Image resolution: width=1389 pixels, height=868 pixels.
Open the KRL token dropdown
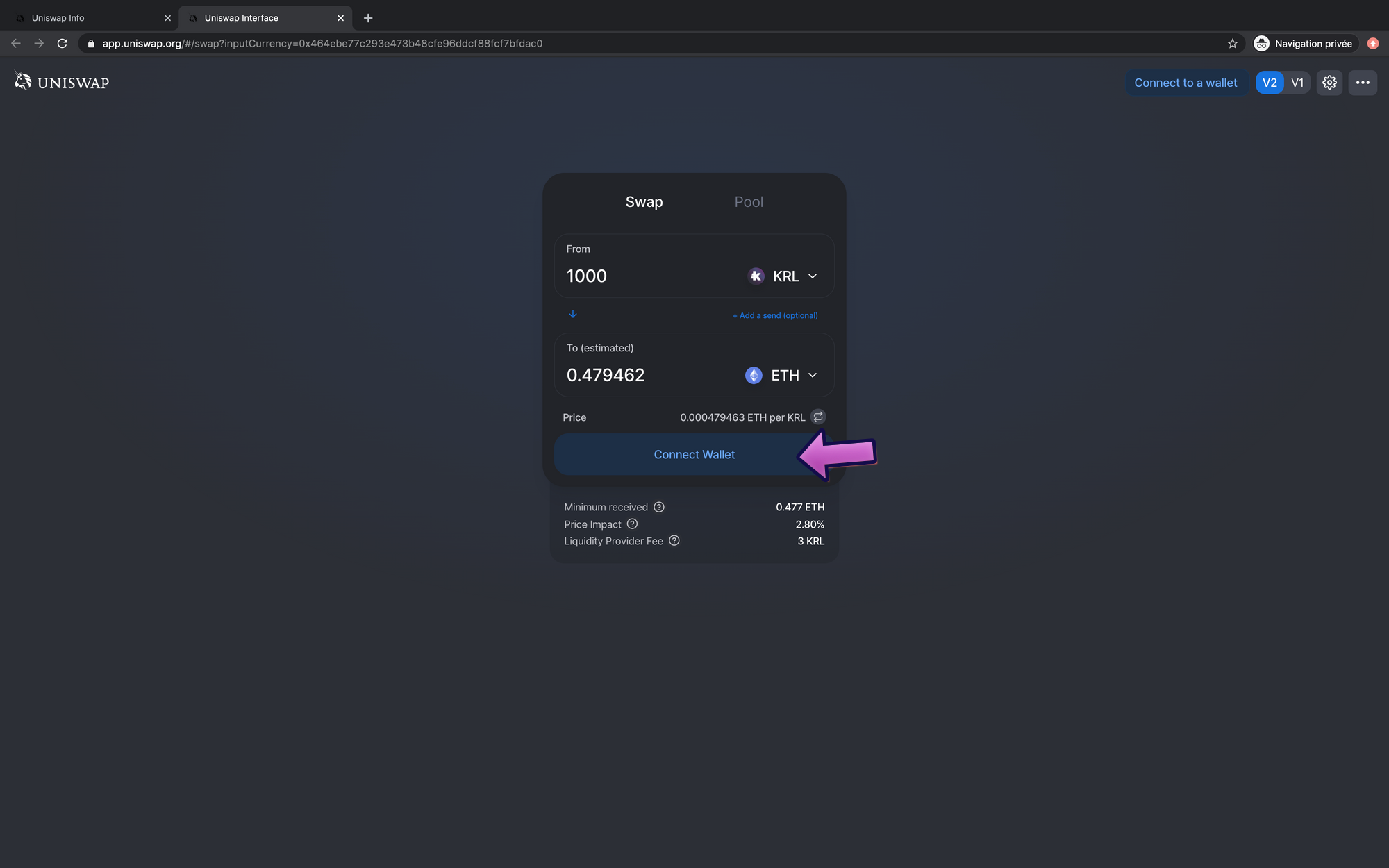tap(783, 276)
